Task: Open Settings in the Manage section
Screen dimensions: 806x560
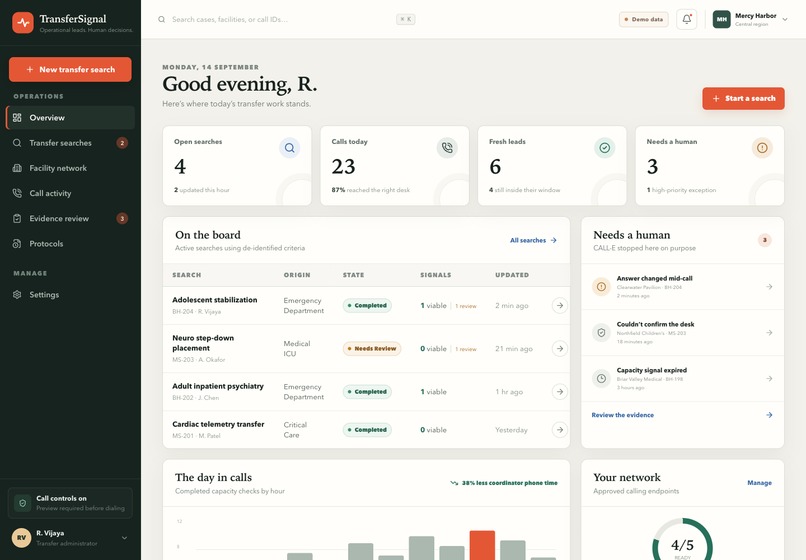Action: [x=70, y=295]
